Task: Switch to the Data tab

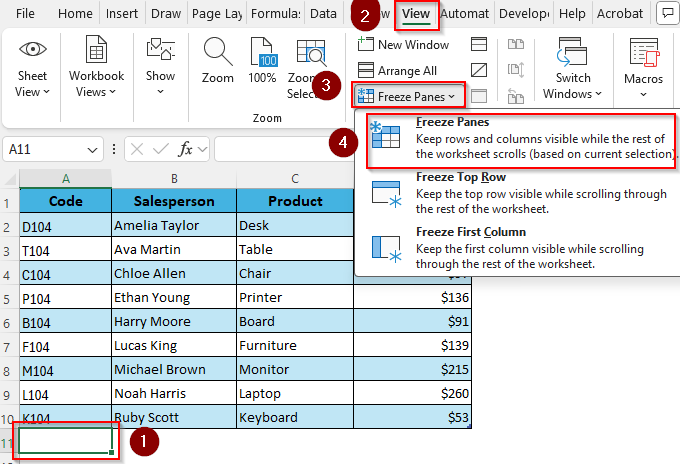Action: coord(324,13)
